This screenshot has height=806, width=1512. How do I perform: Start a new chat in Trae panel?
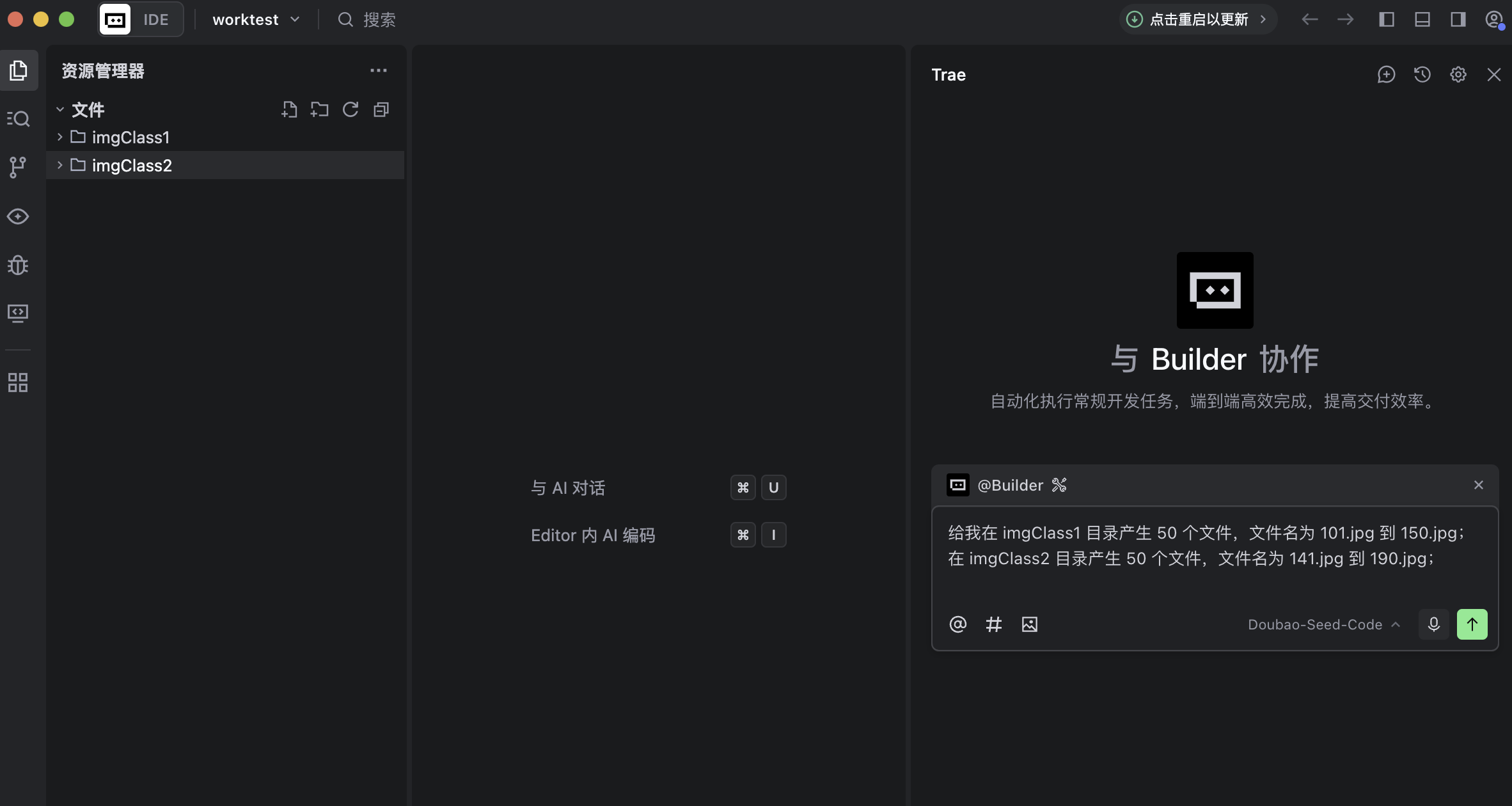[x=1386, y=75]
